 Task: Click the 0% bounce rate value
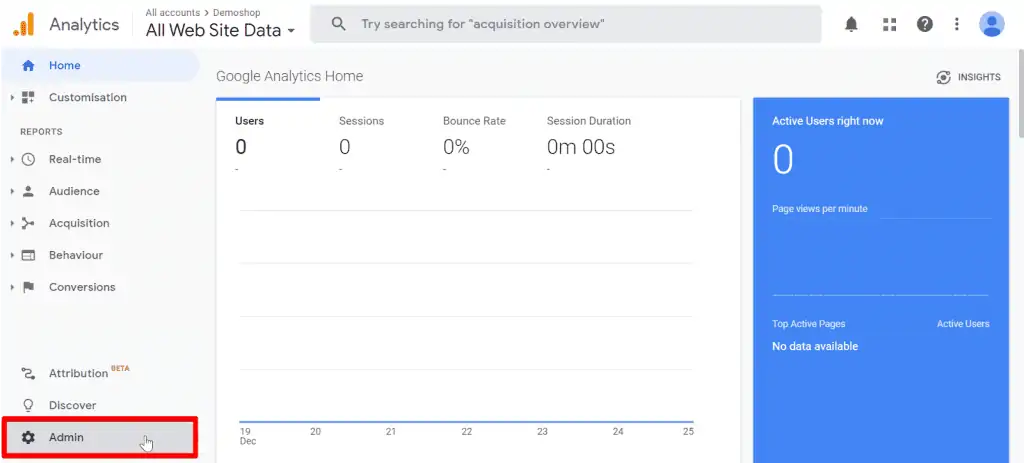pos(456,147)
